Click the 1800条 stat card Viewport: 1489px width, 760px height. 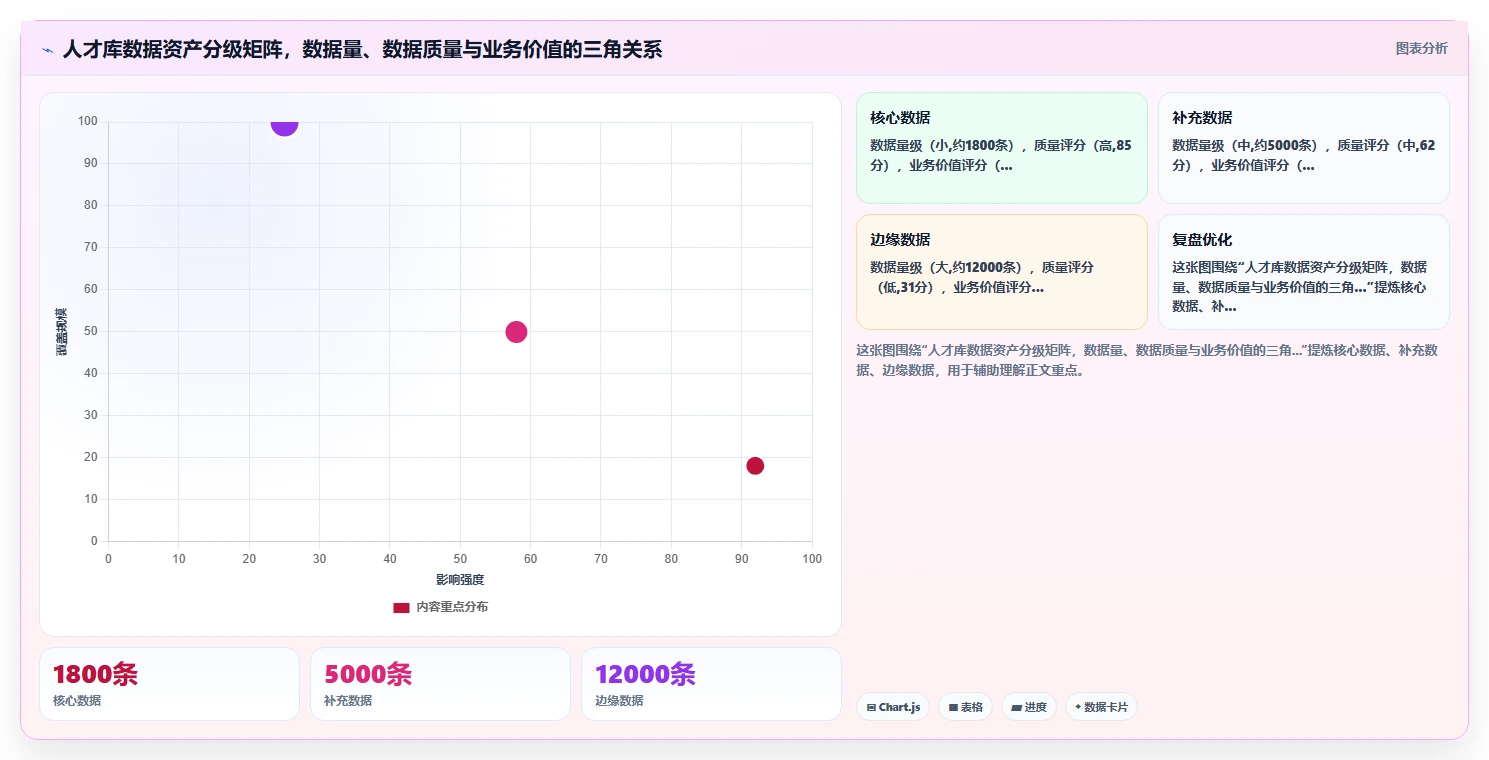(169, 684)
